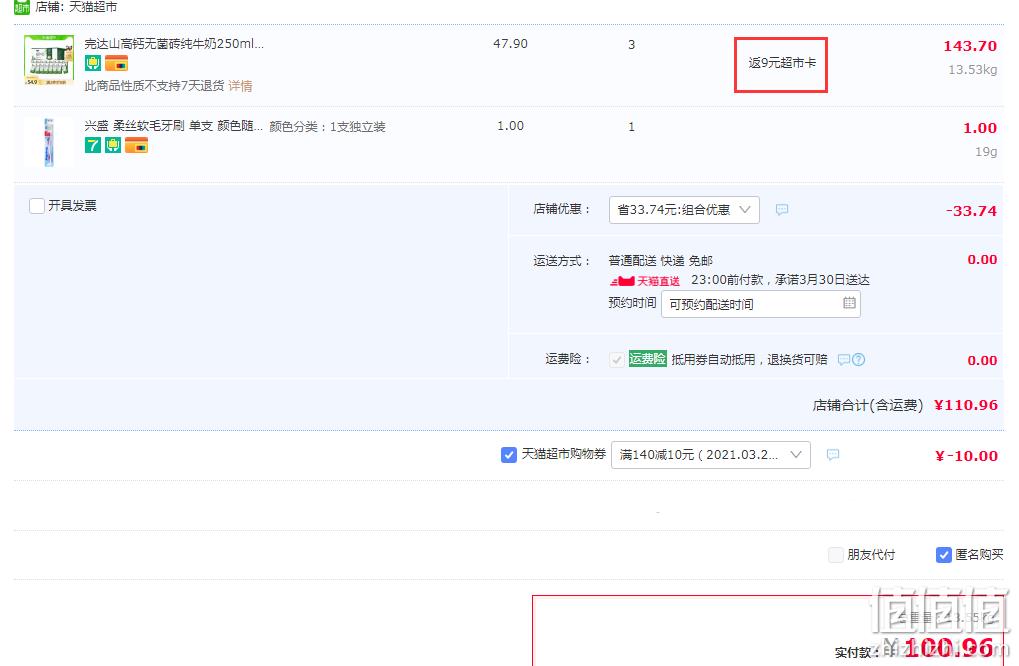The image size is (1019, 666).
Task: Click the green 运费险 badge
Action: (x=647, y=359)
